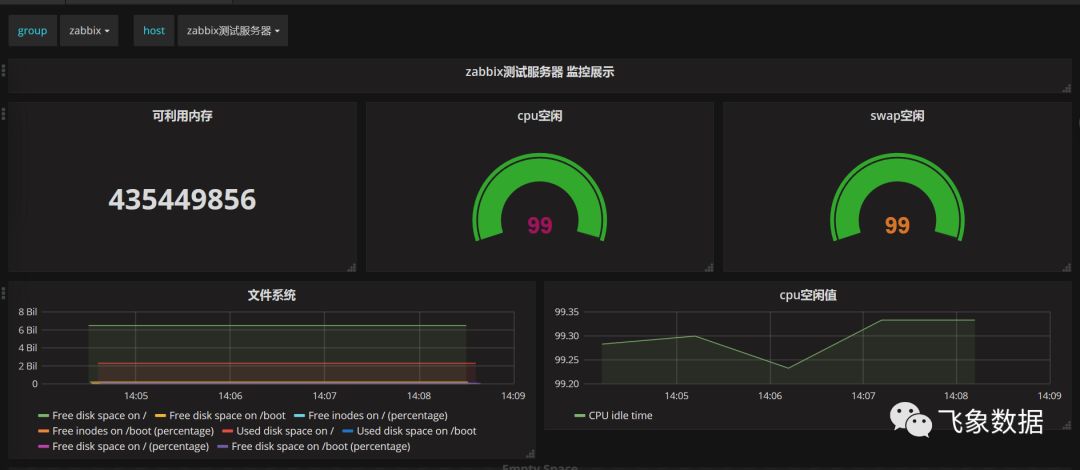Open the zabbix group dropdown
1080x470 pixels.
(x=89, y=30)
